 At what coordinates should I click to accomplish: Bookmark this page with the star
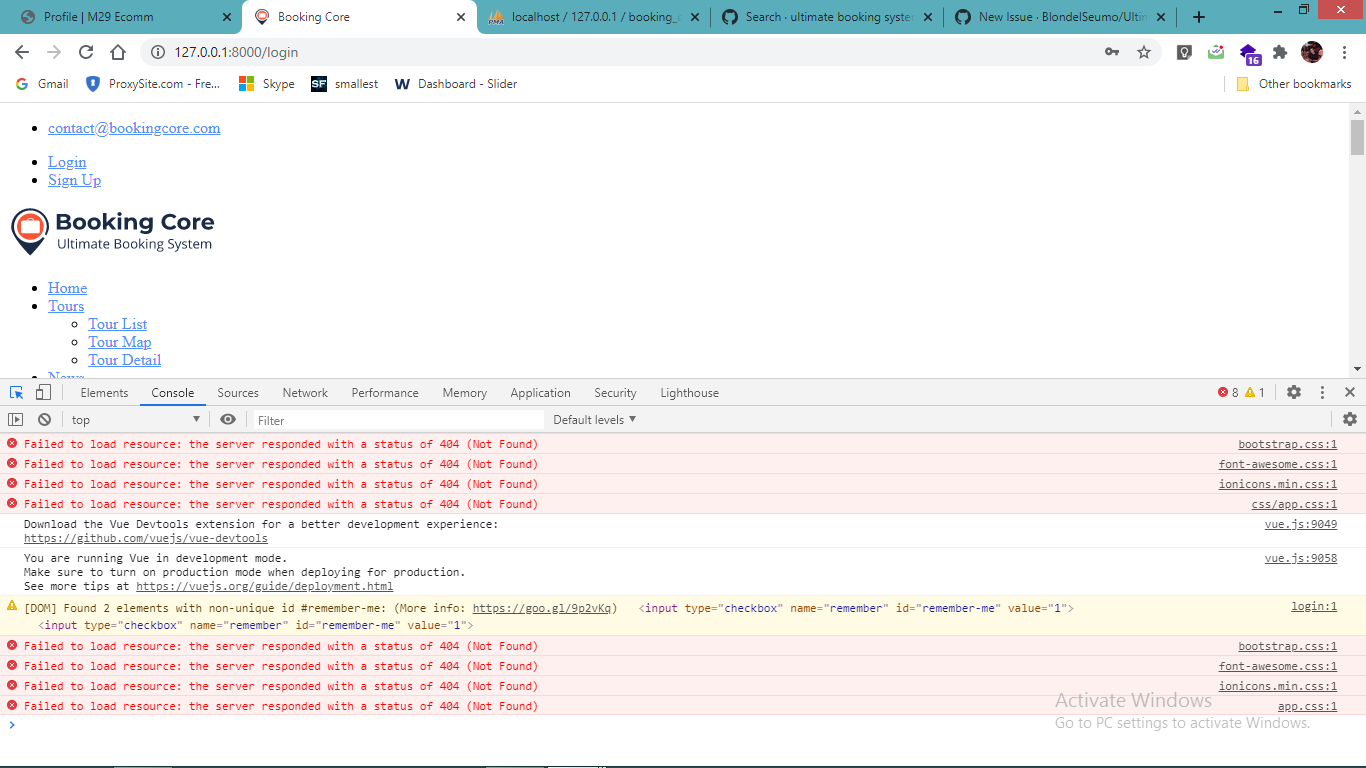click(1144, 52)
